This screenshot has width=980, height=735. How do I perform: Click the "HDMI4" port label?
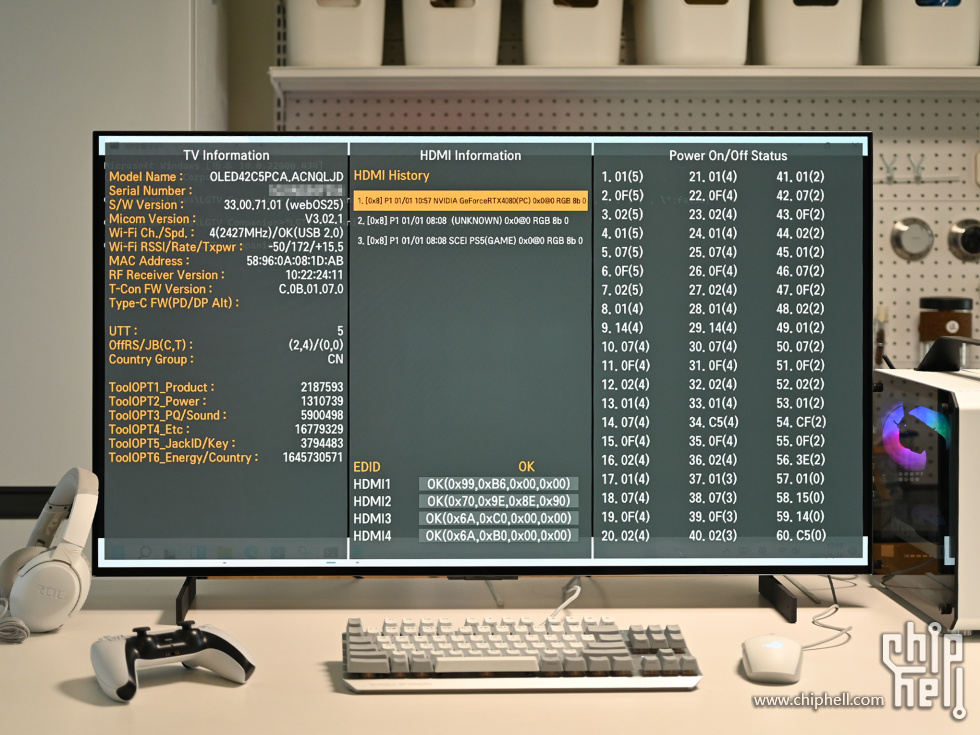372,536
